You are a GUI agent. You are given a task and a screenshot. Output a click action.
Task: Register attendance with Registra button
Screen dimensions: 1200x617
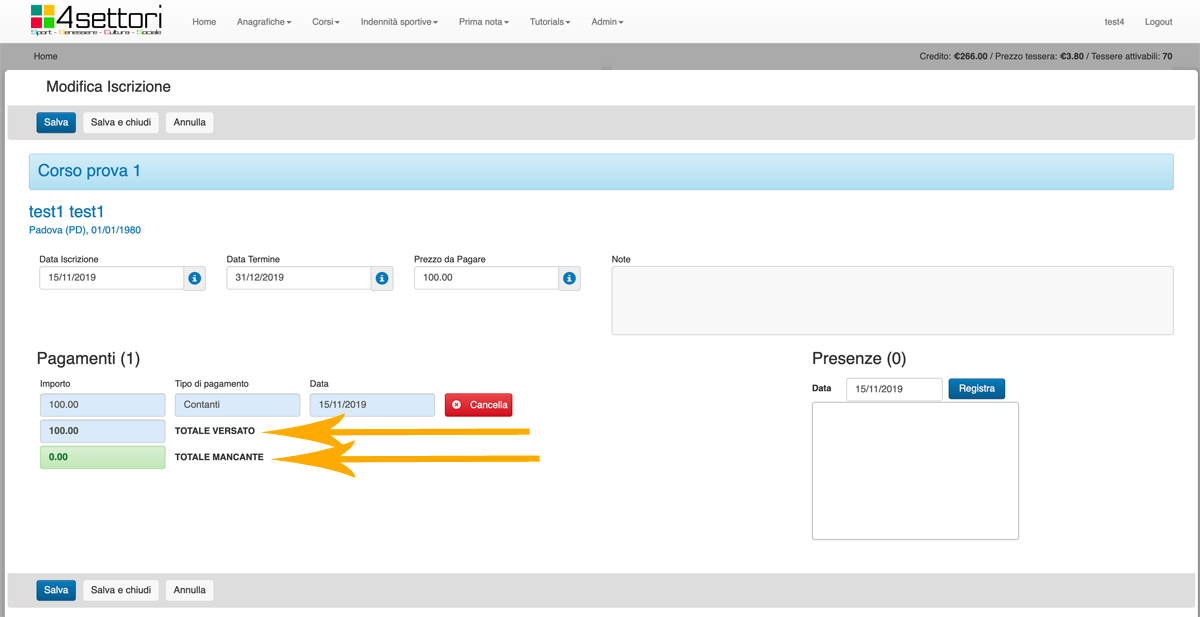click(x=976, y=389)
